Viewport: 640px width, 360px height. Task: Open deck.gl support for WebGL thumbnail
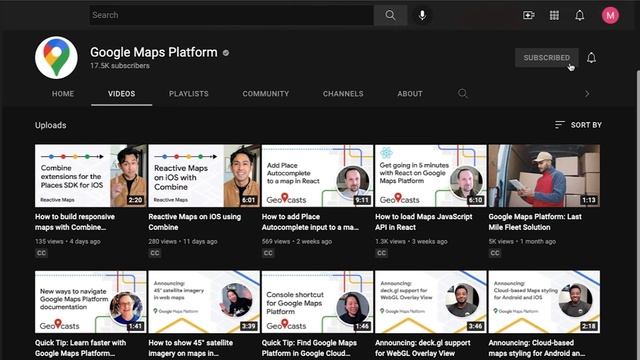point(431,302)
